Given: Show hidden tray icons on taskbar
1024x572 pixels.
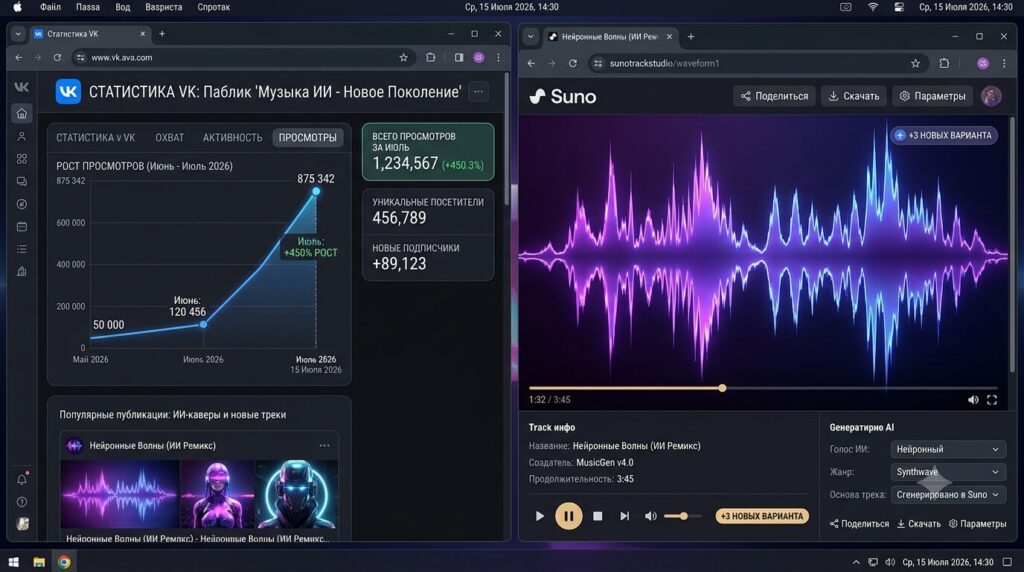Looking at the screenshot, I should pos(856,562).
